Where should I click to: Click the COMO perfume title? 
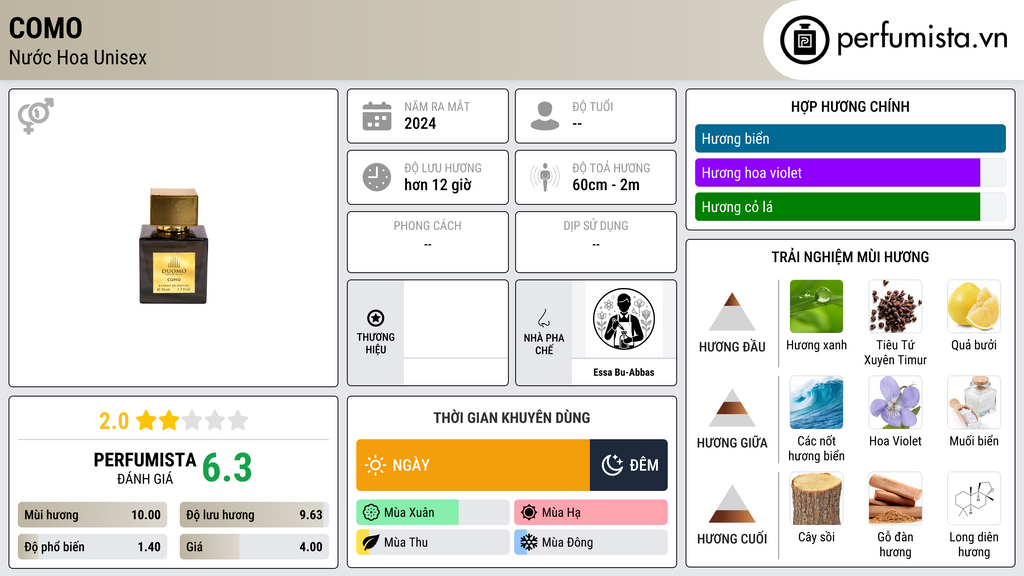(x=46, y=28)
